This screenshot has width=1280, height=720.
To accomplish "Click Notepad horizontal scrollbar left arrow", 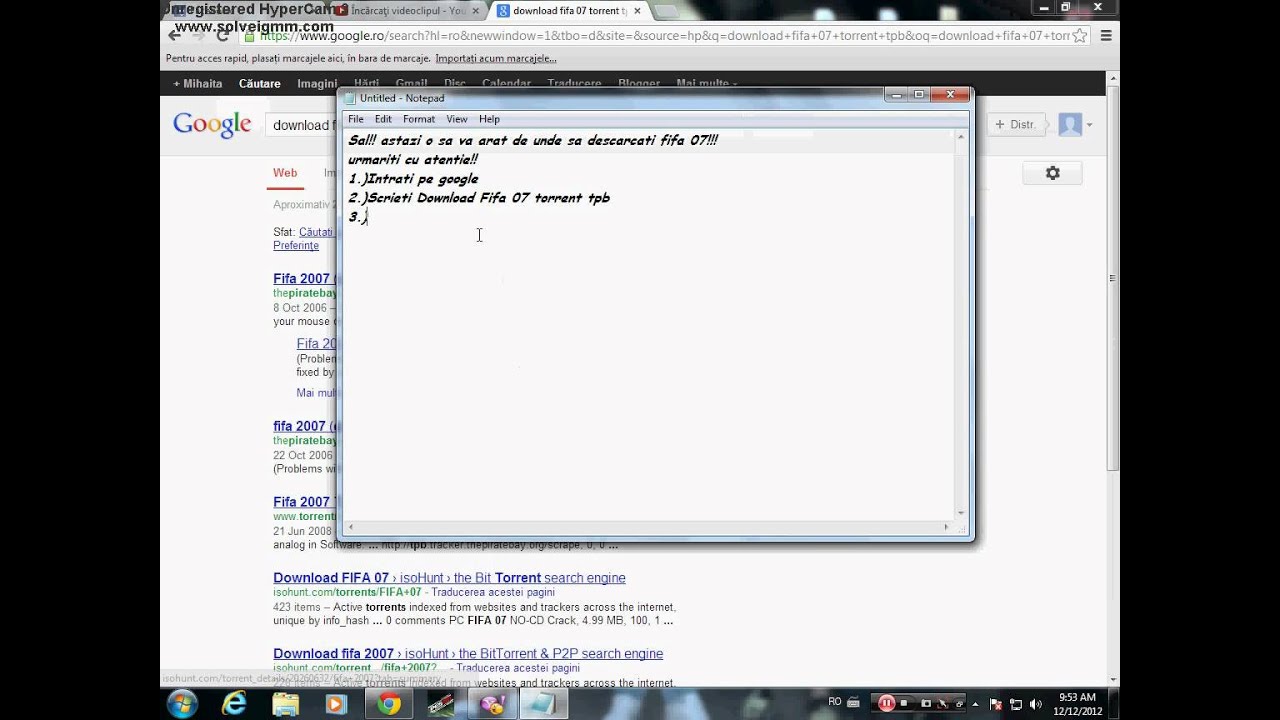I will click(349, 527).
